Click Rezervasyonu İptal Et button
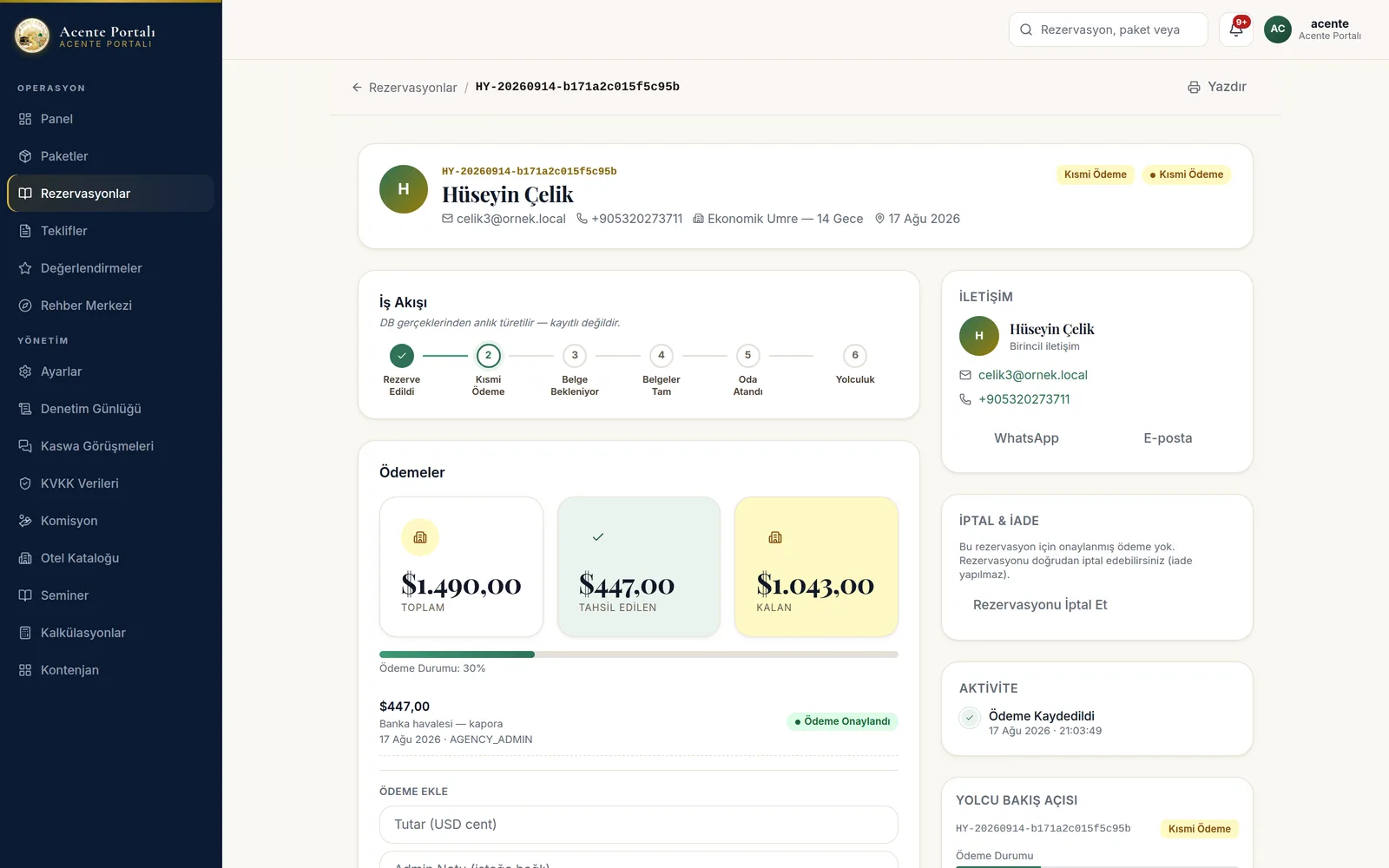The width and height of the screenshot is (1389, 868). (x=1040, y=605)
